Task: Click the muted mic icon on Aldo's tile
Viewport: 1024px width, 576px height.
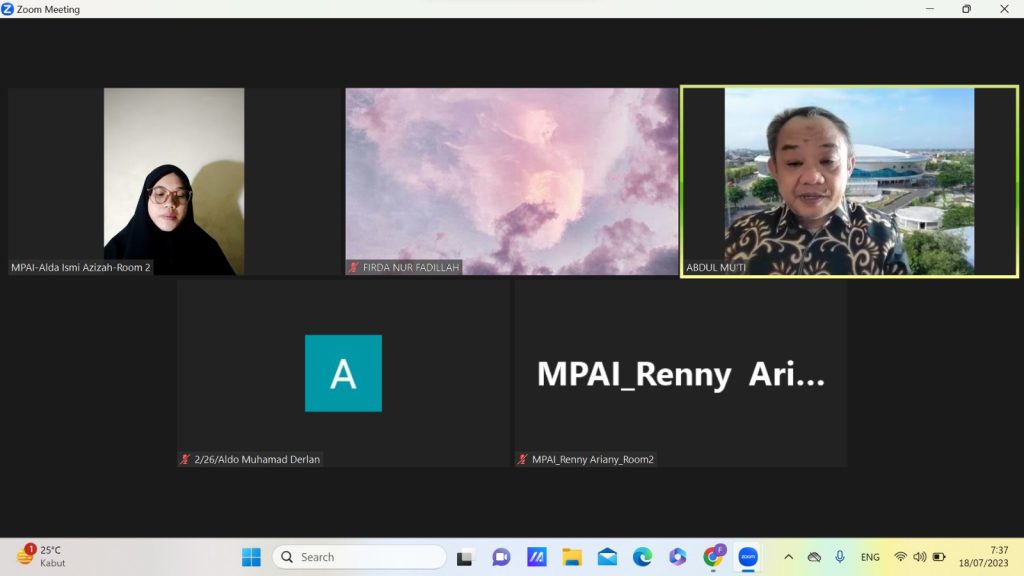Action: pos(185,459)
